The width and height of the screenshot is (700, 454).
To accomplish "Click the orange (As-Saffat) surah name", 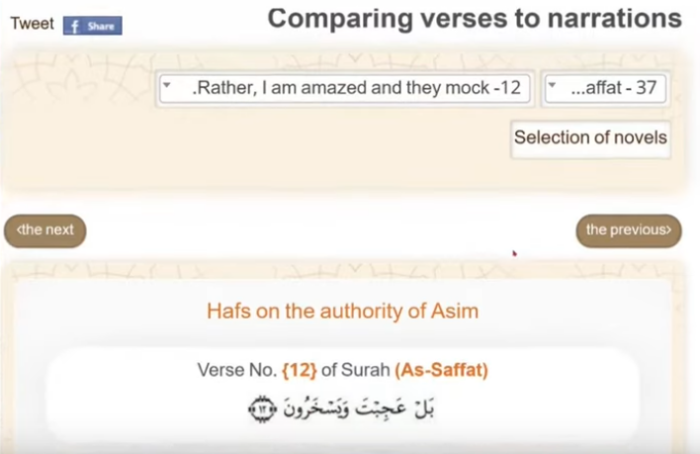I will (x=442, y=370).
